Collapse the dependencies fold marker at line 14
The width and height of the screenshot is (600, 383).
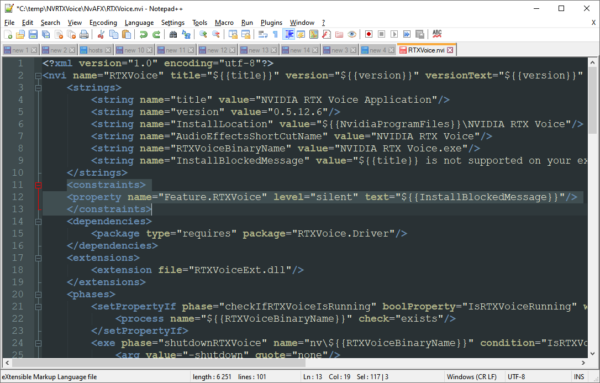38,222
